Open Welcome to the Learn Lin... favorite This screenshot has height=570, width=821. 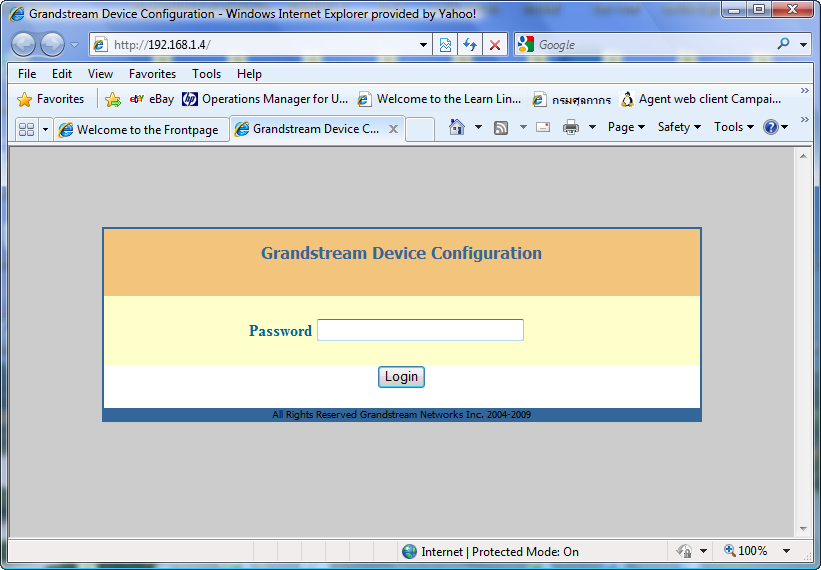tap(439, 99)
